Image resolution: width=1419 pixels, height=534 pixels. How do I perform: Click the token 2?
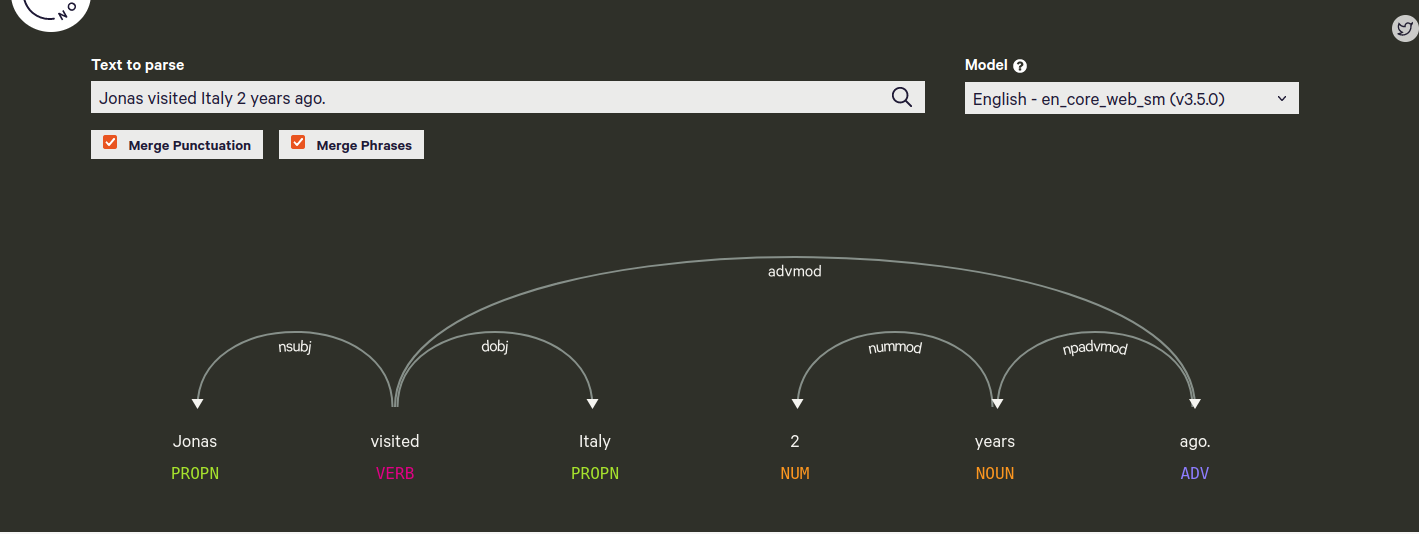pos(795,441)
